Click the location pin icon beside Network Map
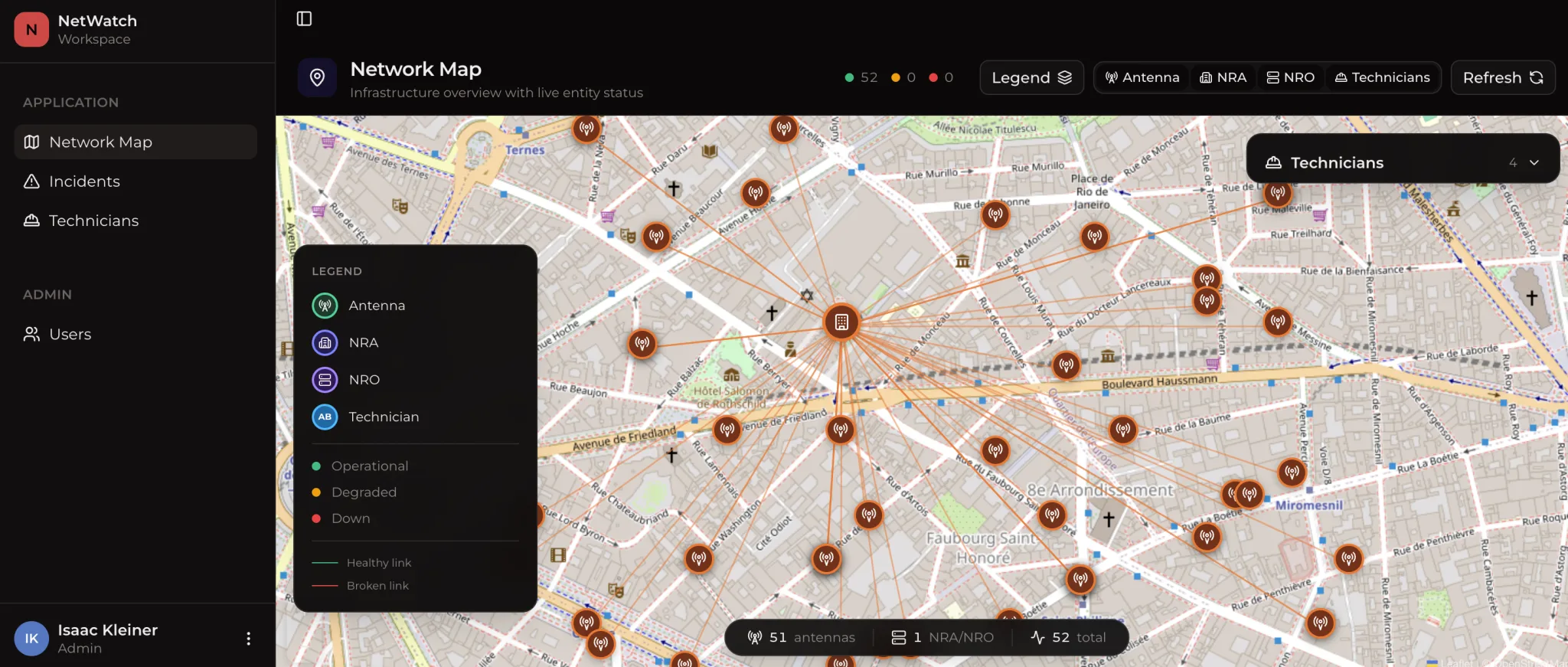The image size is (1568, 667). click(x=317, y=77)
